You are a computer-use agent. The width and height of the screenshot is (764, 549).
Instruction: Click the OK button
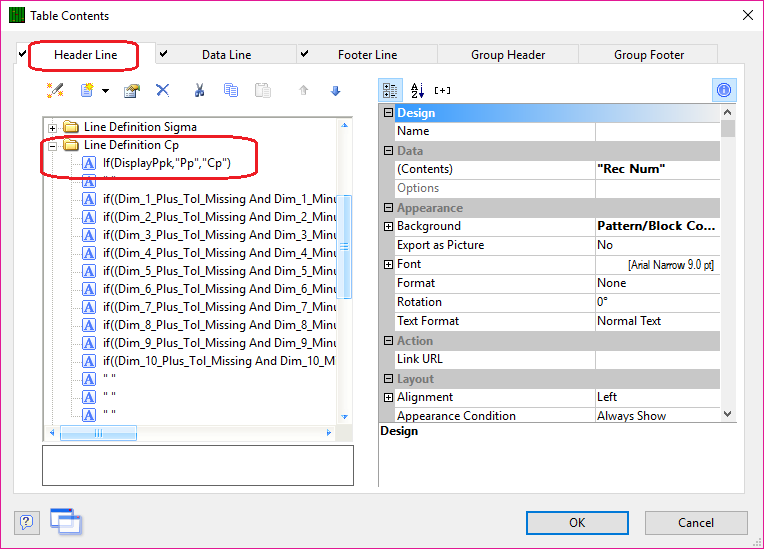point(577,523)
